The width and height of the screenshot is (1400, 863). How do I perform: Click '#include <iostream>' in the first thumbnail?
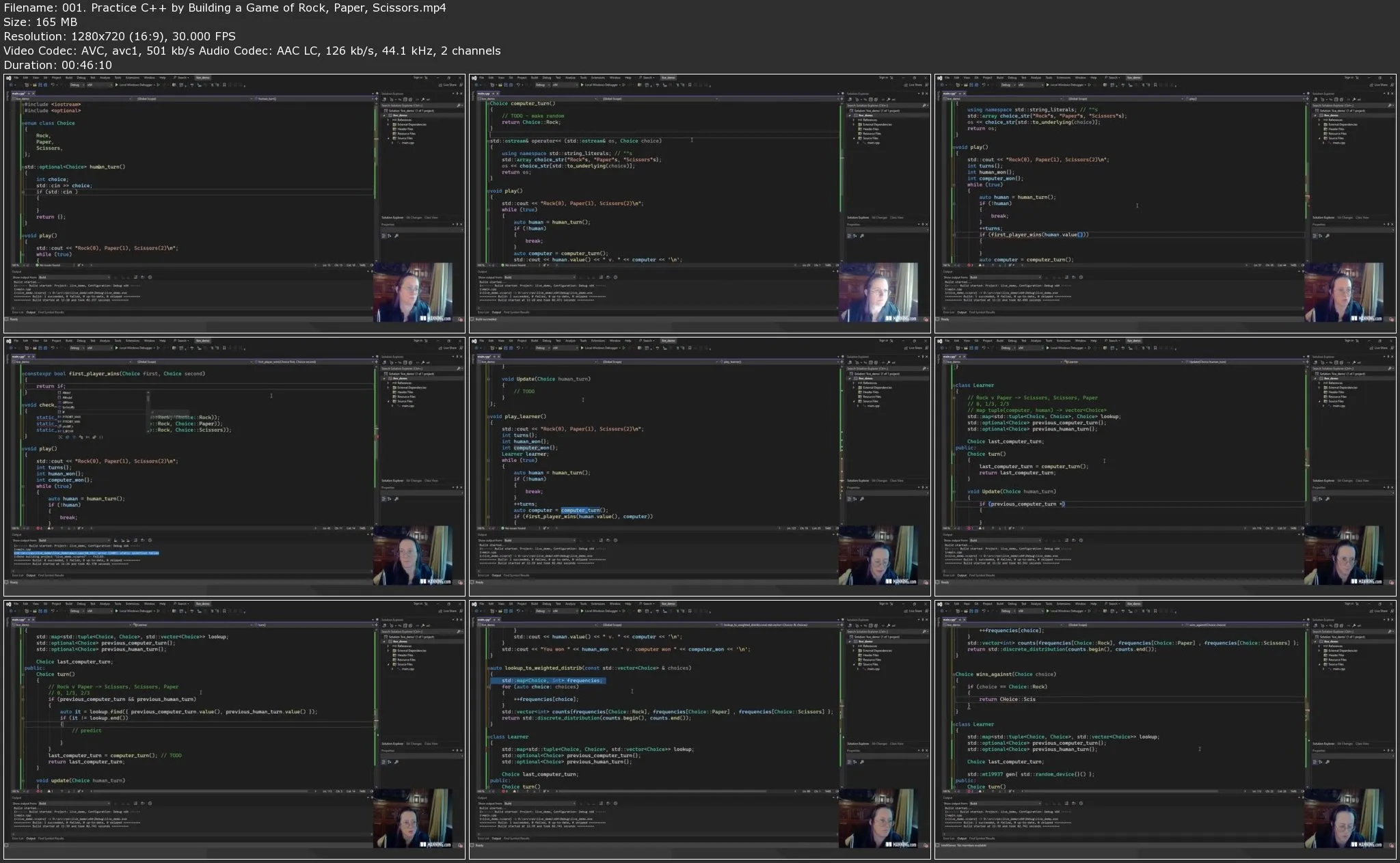(x=53, y=105)
